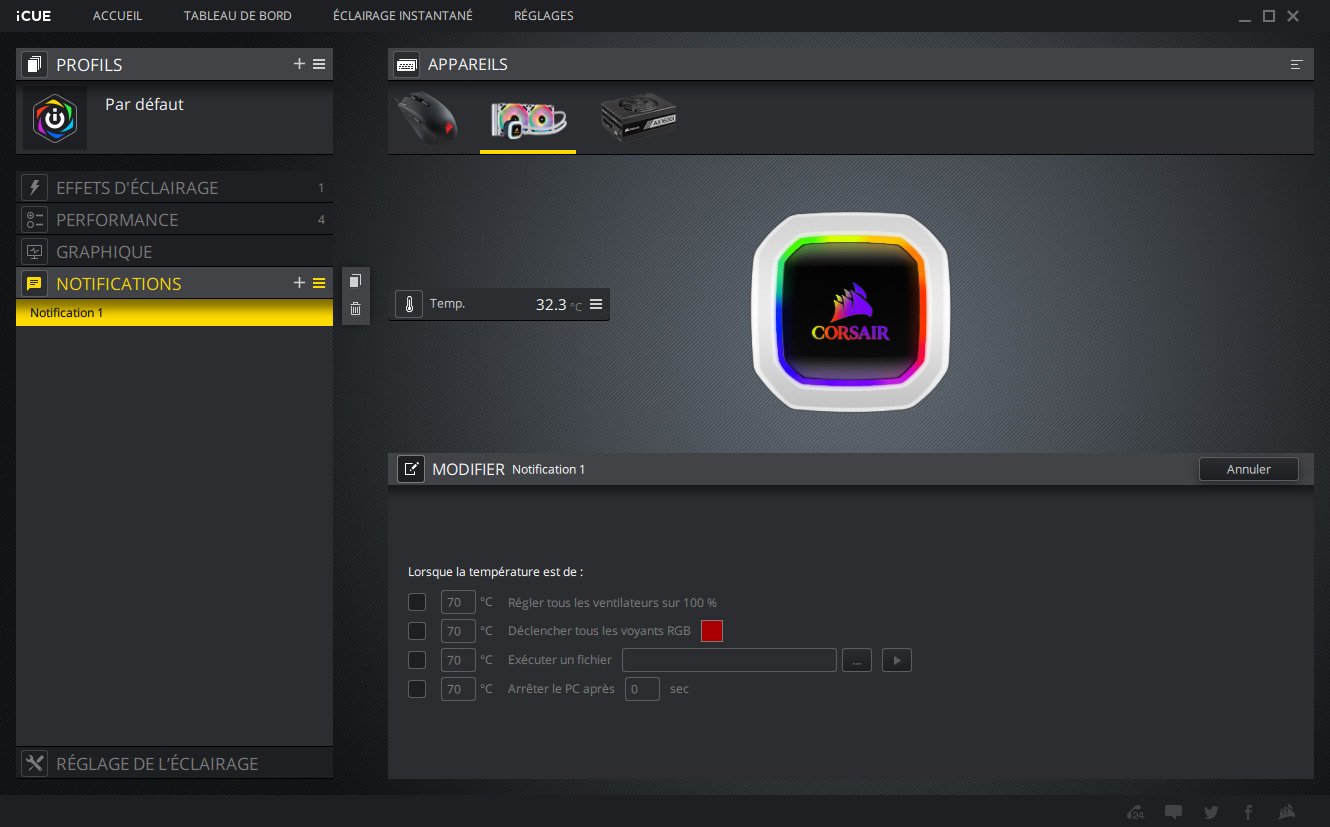1330x827 pixels.
Task: Open Éclairage instantané menu
Action: pos(403,16)
